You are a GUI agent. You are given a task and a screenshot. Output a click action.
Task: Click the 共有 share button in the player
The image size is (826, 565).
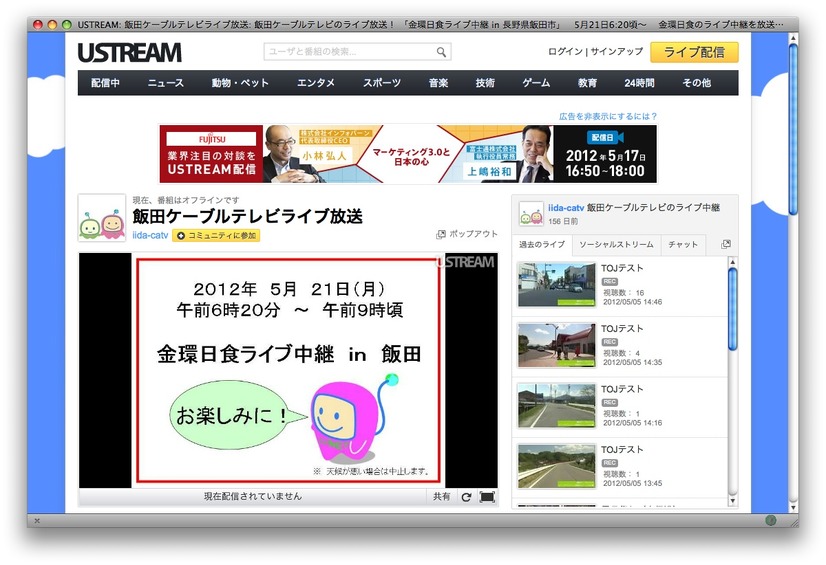coord(441,497)
